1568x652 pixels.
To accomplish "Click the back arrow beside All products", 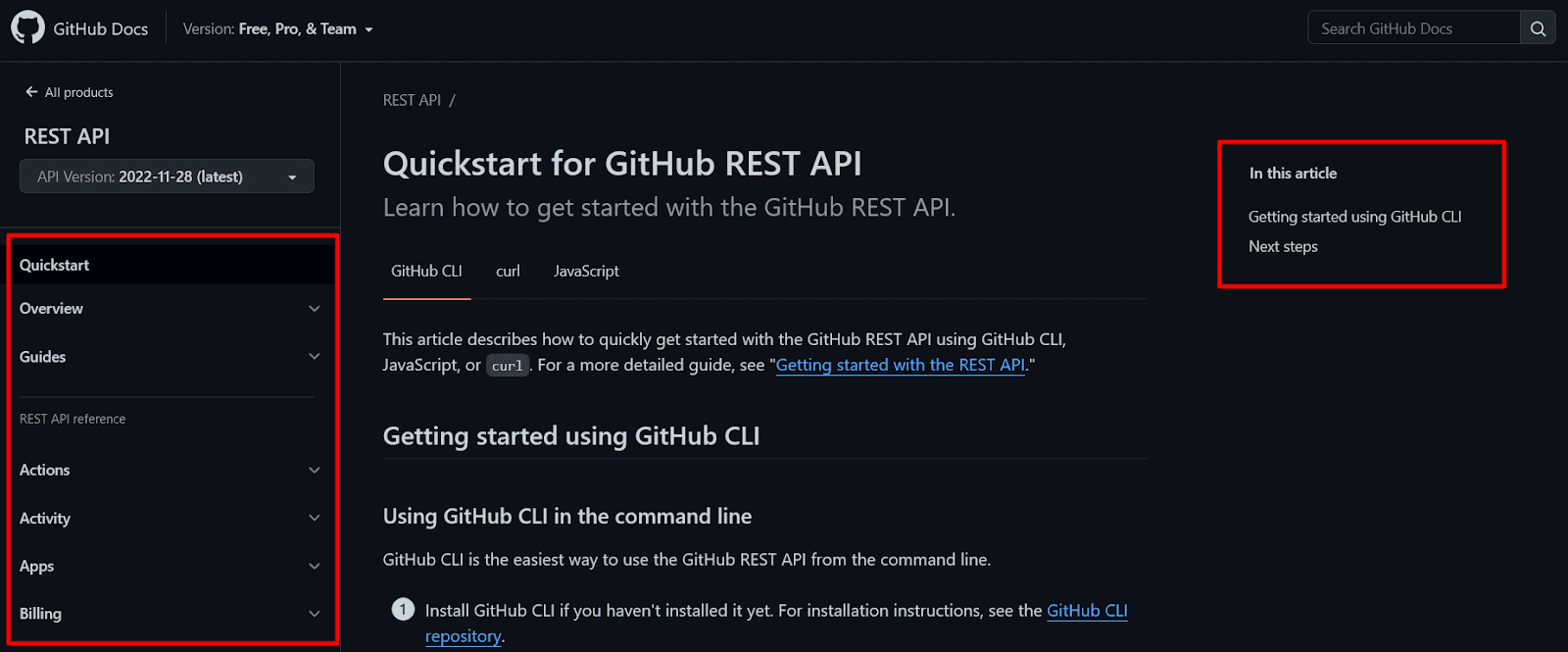I will click(x=31, y=92).
